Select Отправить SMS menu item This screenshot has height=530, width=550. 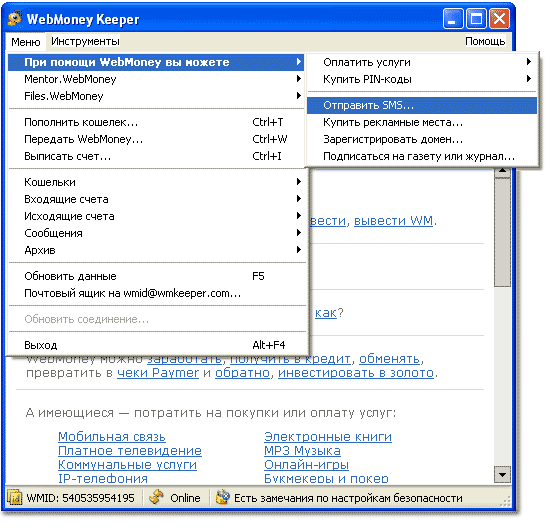point(422,105)
